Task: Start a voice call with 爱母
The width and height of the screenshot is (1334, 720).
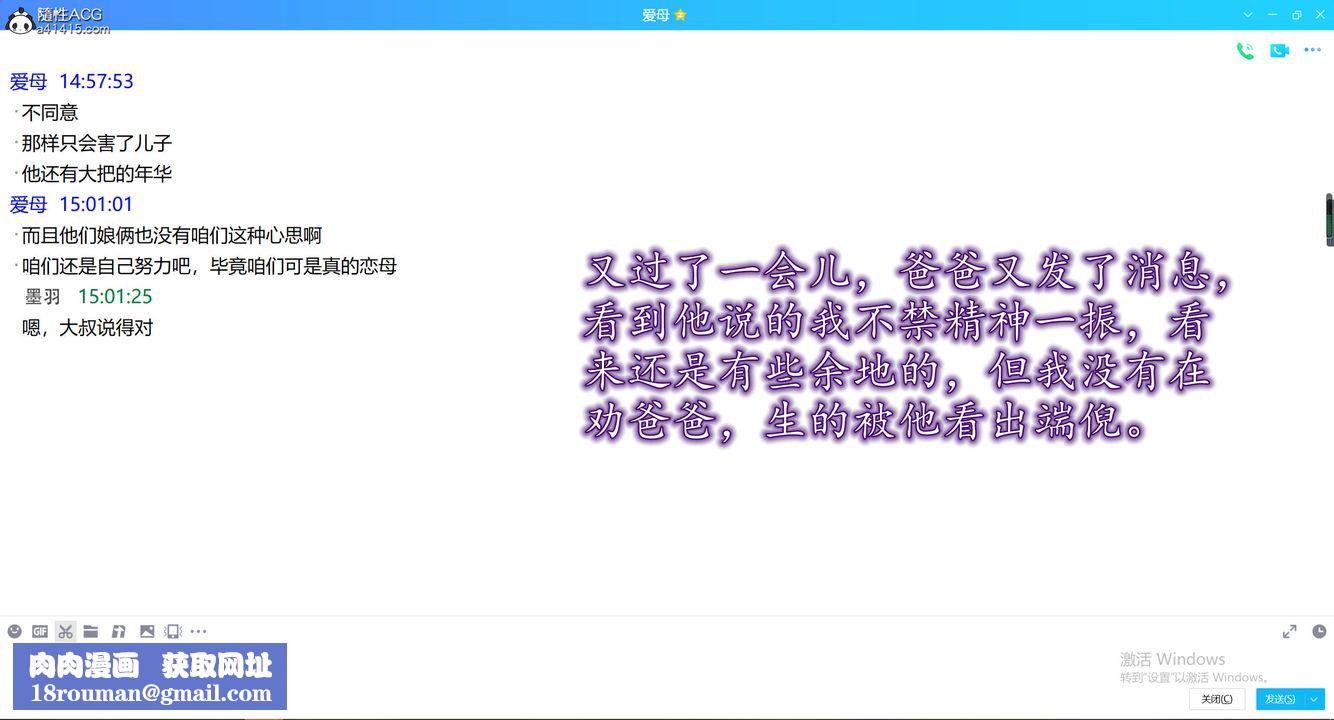Action: 1245,49
